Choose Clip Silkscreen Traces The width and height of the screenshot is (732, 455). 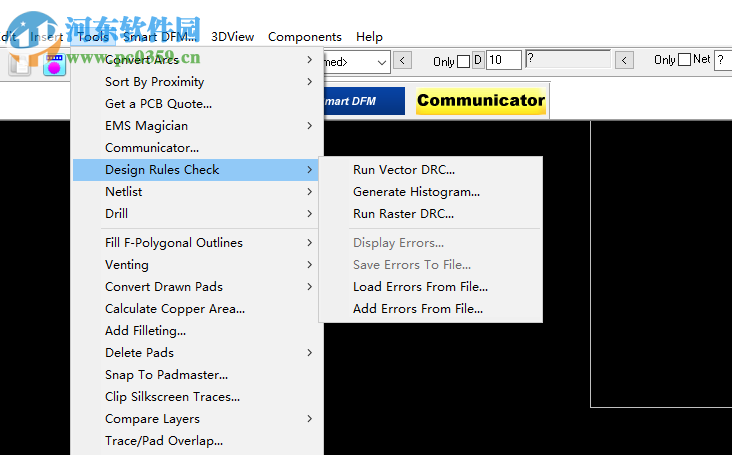point(196,396)
